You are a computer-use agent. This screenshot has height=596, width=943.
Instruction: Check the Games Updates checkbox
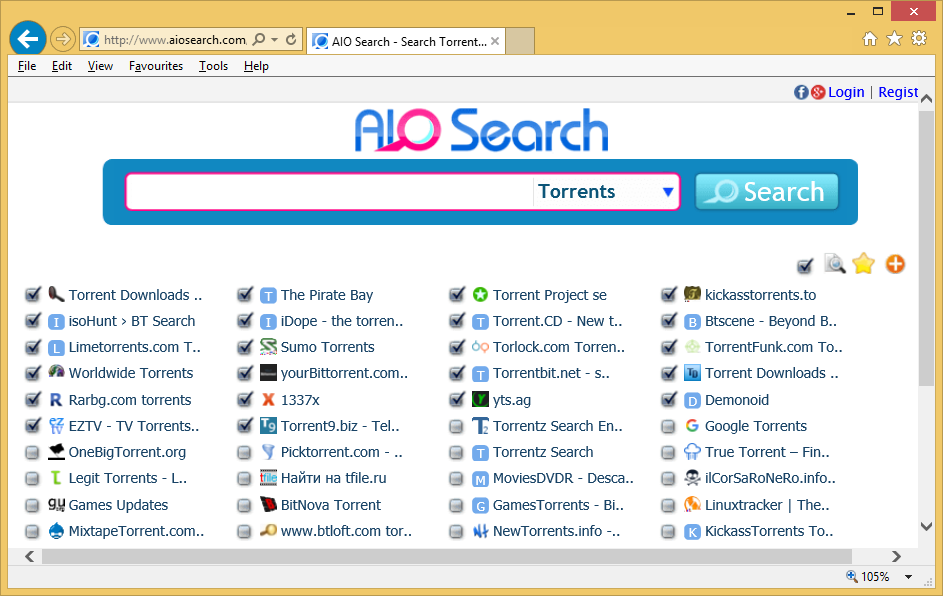tap(32, 505)
